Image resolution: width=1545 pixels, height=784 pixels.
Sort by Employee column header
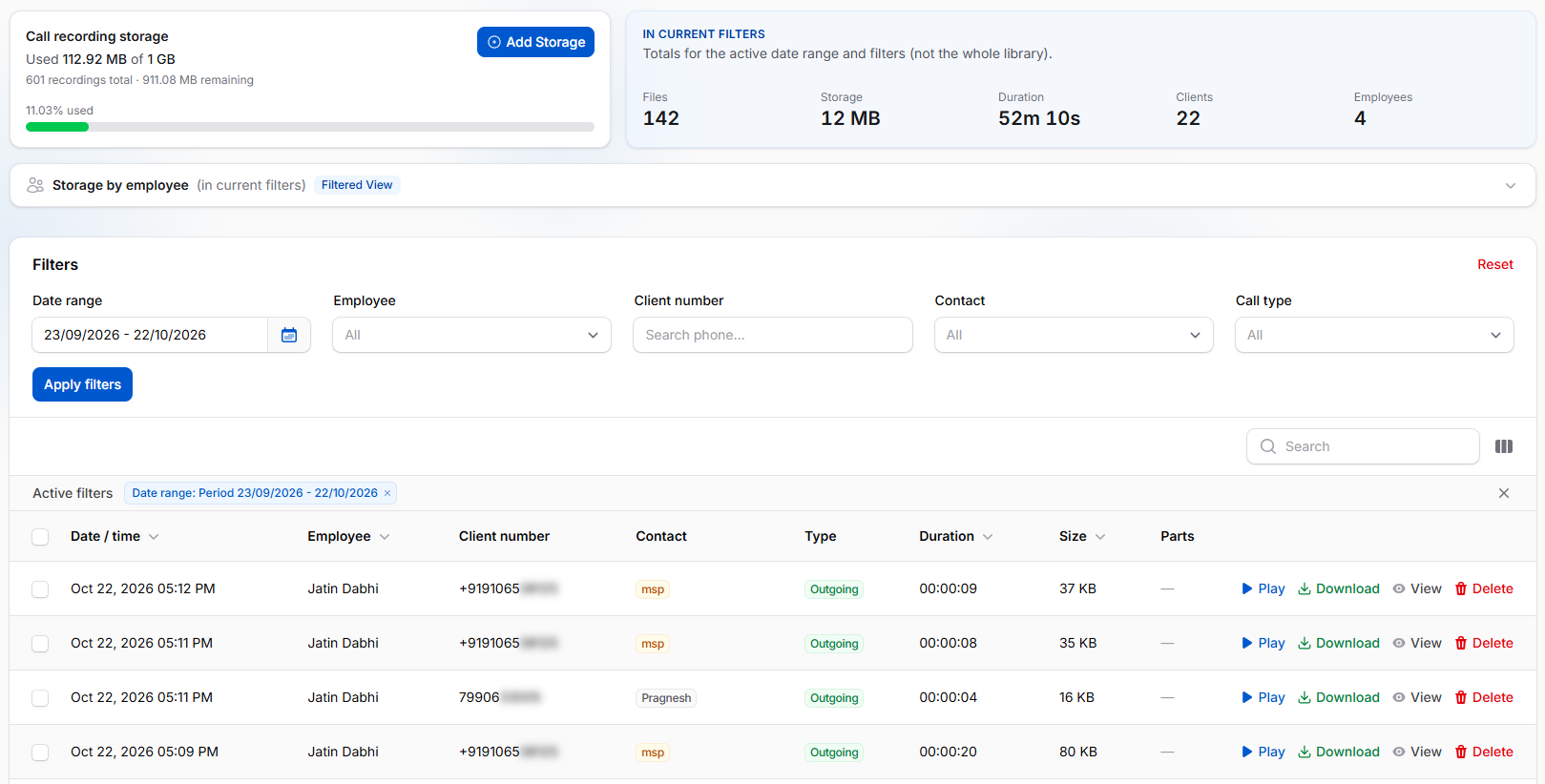348,536
